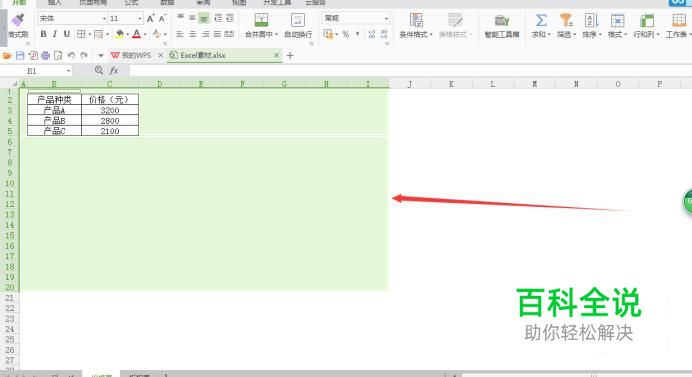Open the font size 11 dropdown
This screenshot has height=377, width=692.
tap(140, 19)
